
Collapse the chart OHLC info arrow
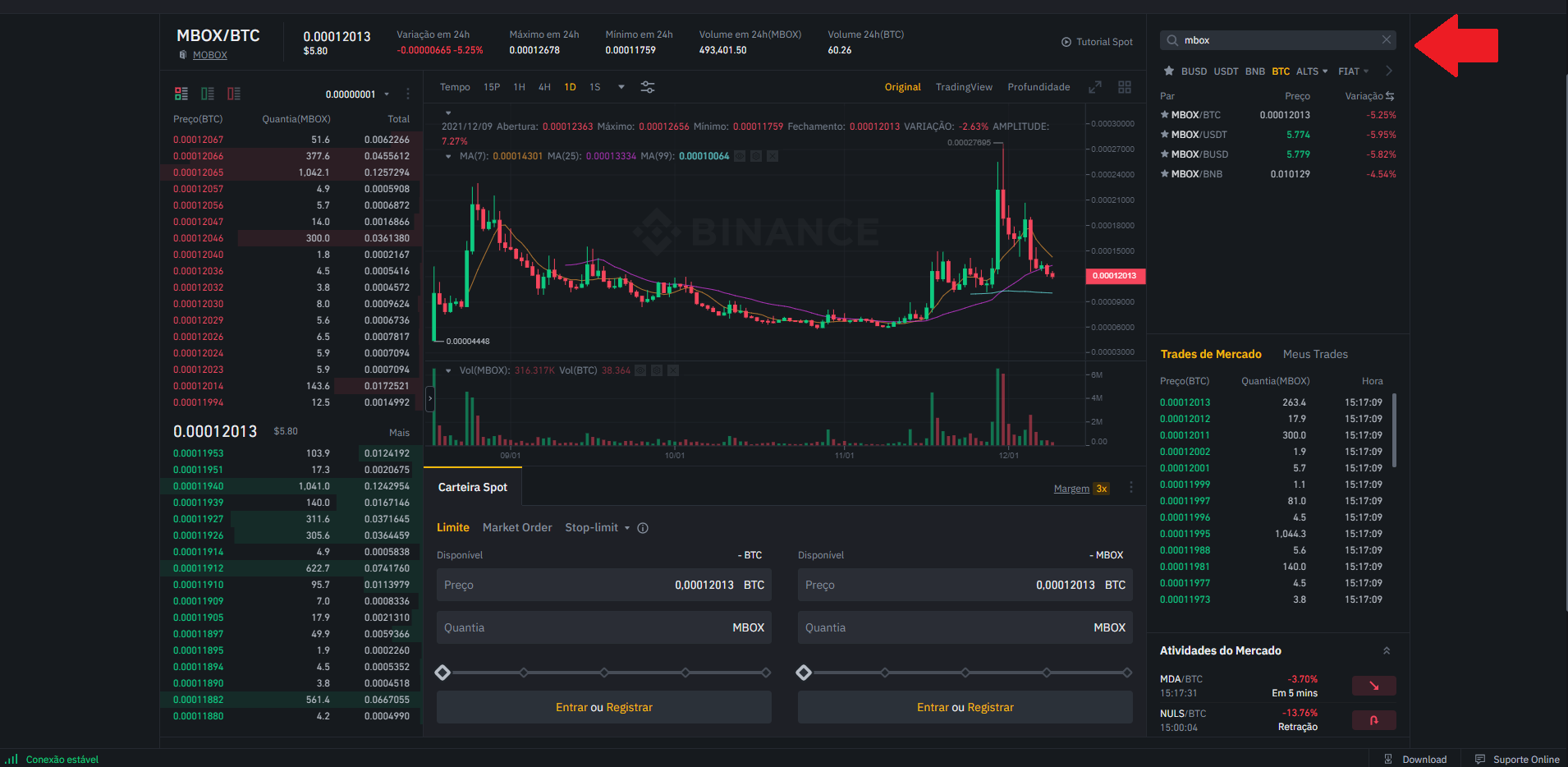448,113
